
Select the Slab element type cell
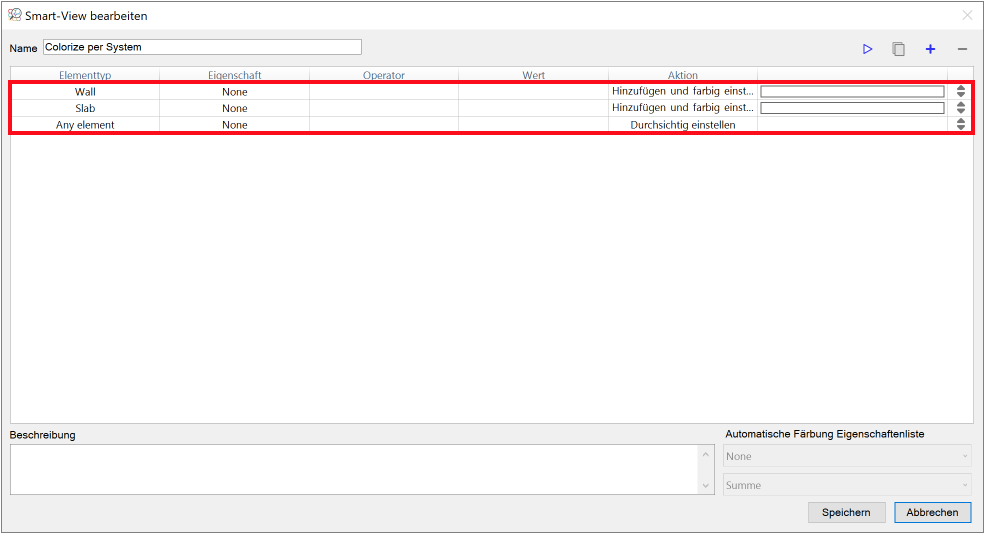tap(85, 108)
